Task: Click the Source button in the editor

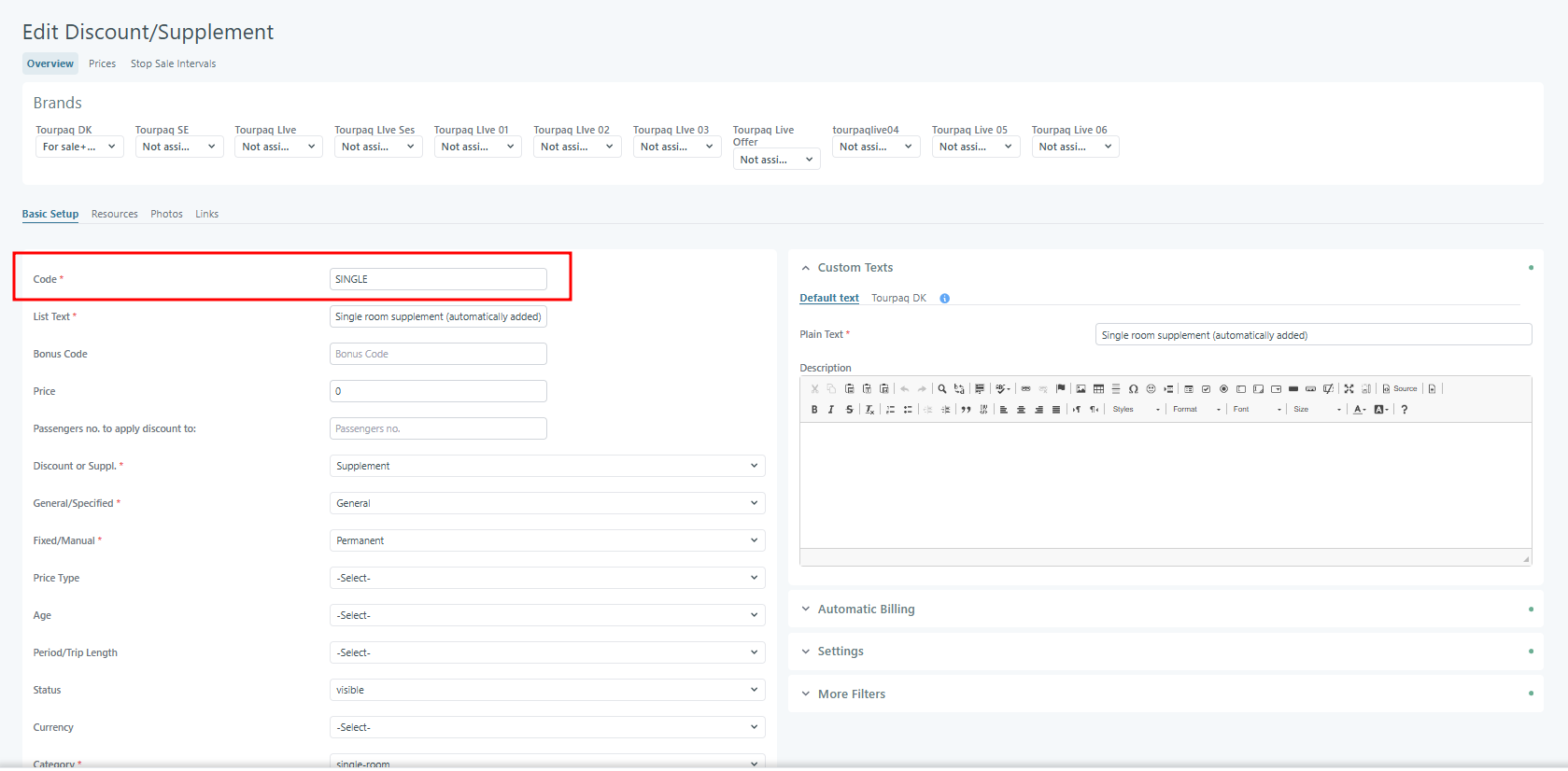Action: coord(1400,389)
